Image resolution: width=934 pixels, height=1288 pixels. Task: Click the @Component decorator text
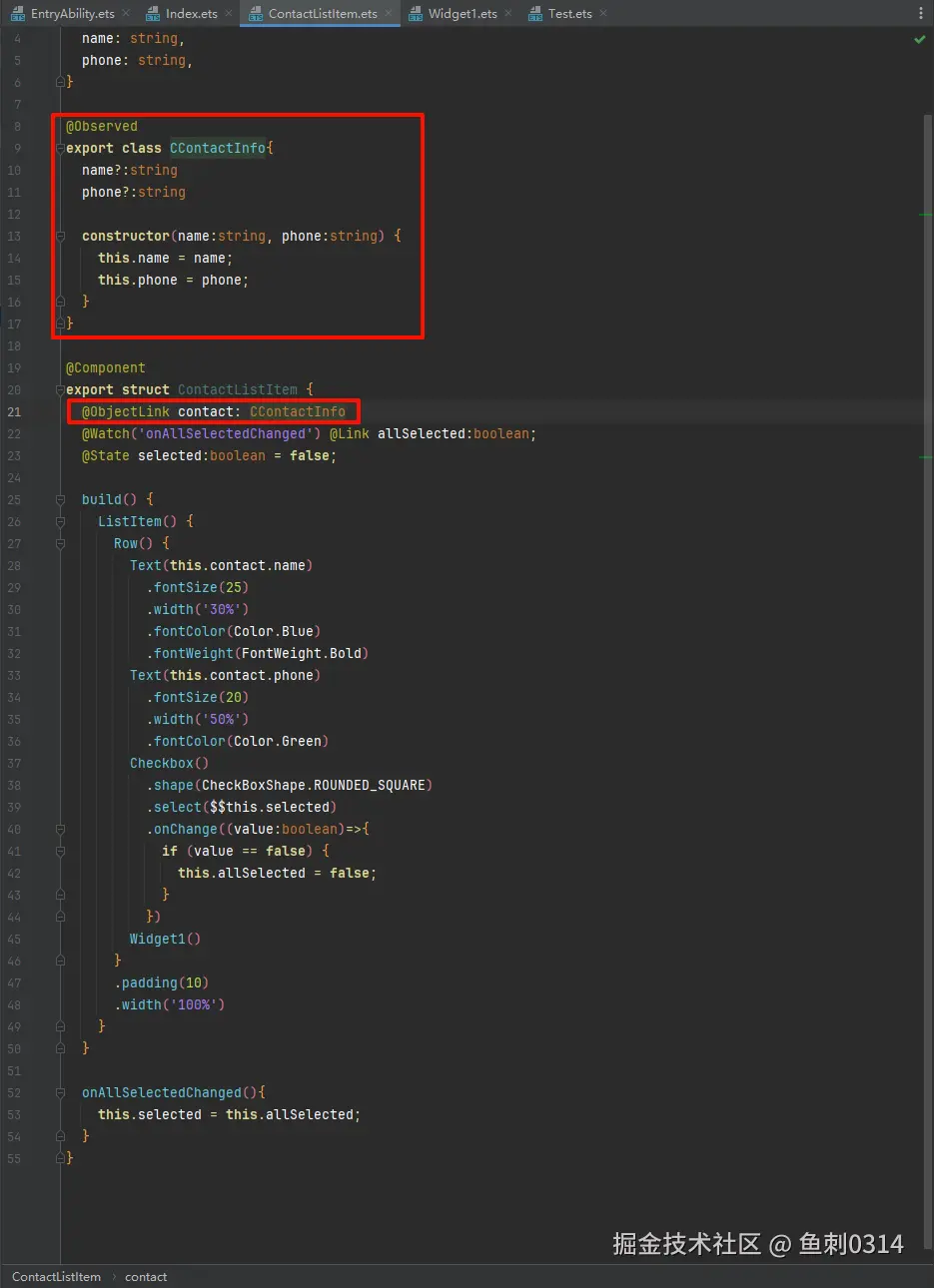pyautogui.click(x=106, y=367)
